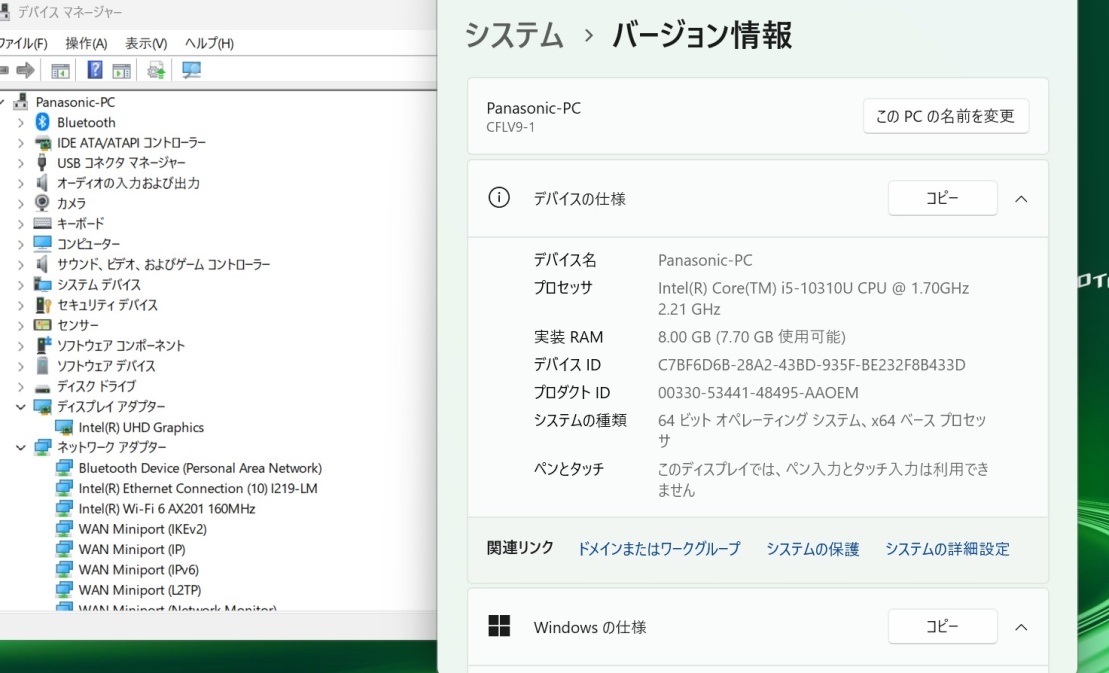Click the adapter icon beside Intel(R) UHD Graphics
This screenshot has width=1109, height=673.
point(64,427)
